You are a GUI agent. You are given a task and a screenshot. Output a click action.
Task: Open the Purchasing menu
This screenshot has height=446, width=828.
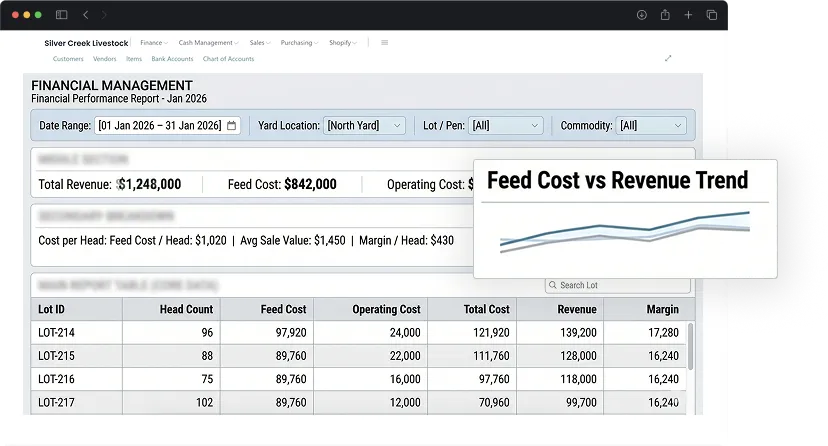tap(299, 43)
